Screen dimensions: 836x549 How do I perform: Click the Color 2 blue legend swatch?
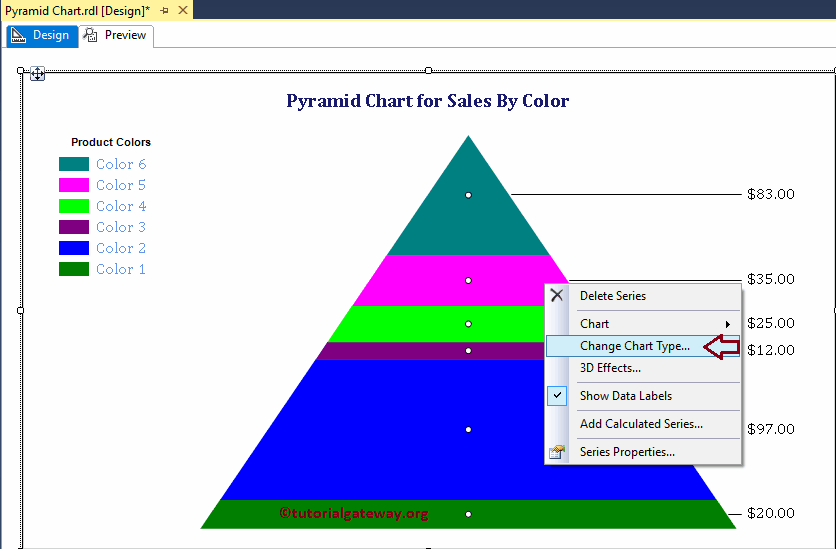(74, 248)
